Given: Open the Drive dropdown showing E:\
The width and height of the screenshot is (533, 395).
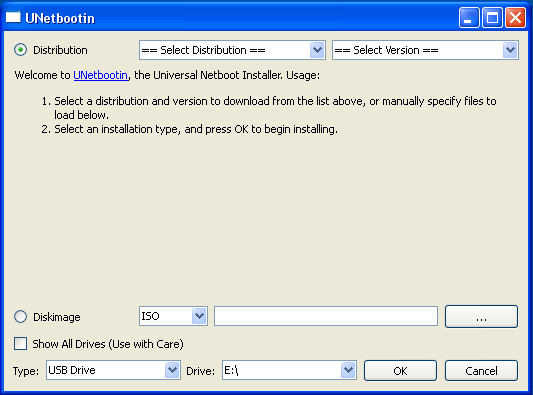Looking at the screenshot, I should [x=289, y=370].
